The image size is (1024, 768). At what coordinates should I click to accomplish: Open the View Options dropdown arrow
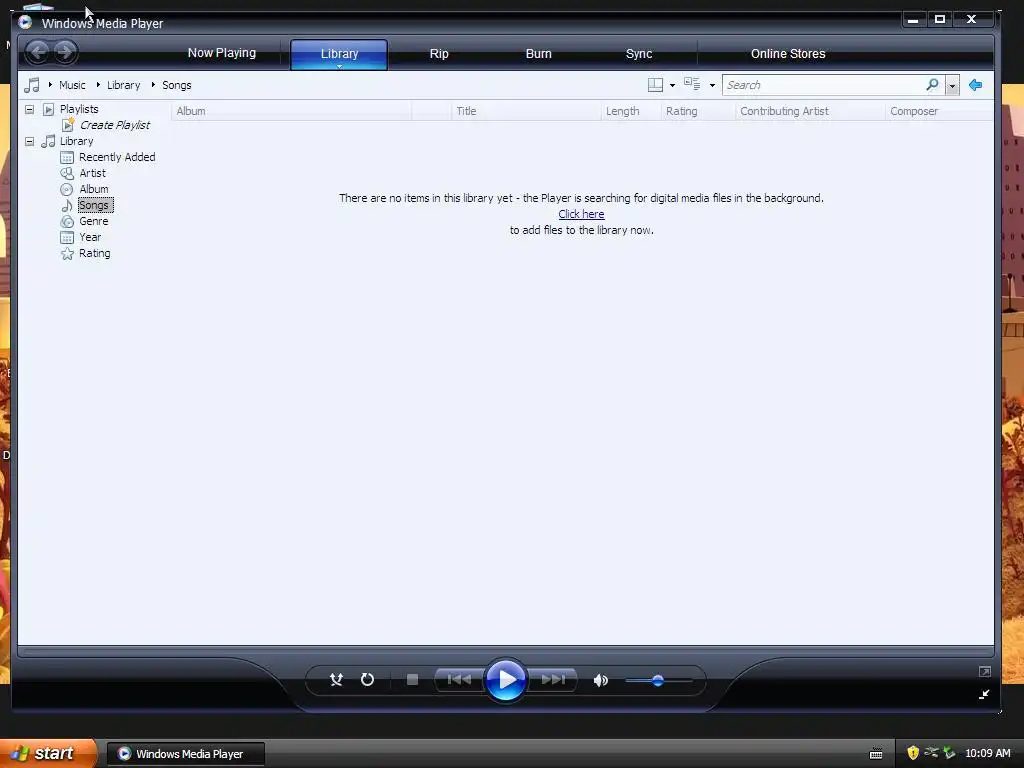click(712, 86)
